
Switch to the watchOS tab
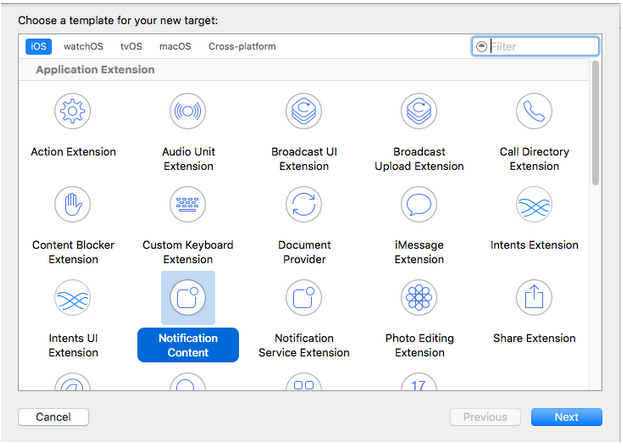83,46
